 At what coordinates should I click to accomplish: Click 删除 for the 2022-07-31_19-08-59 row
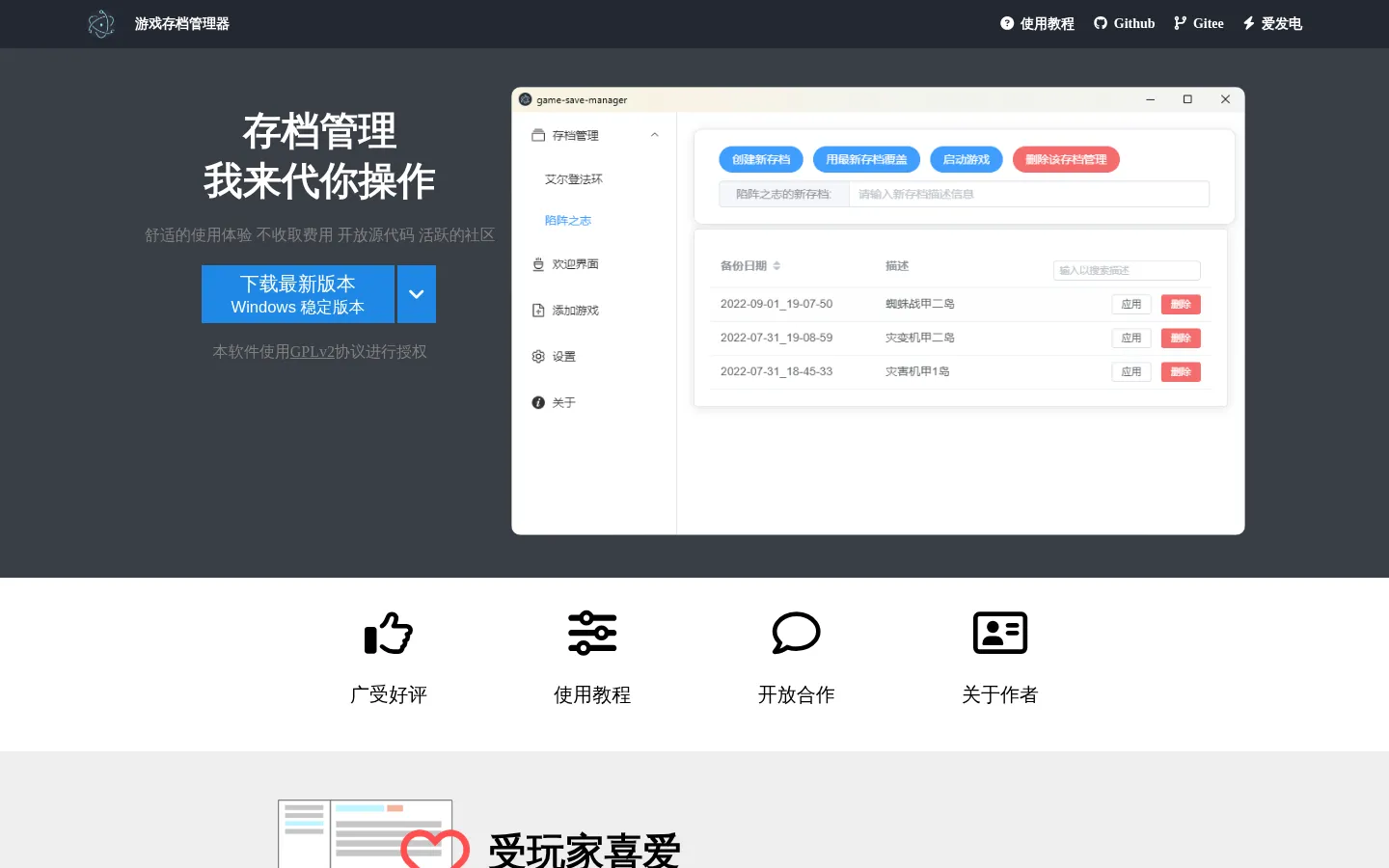(1181, 339)
